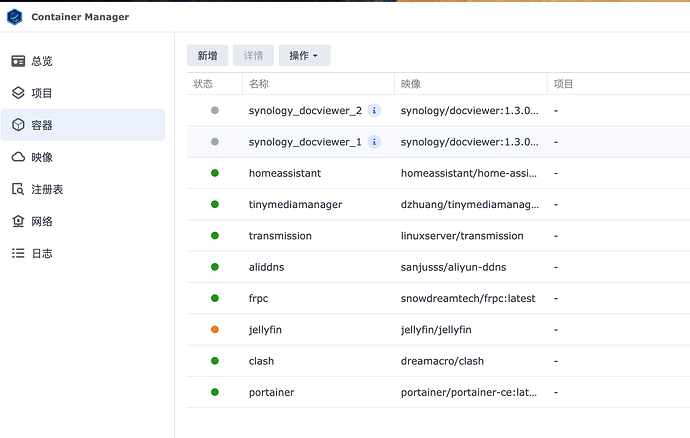Go to 日志 in the sidebar
The width and height of the screenshot is (690, 438).
(42, 253)
